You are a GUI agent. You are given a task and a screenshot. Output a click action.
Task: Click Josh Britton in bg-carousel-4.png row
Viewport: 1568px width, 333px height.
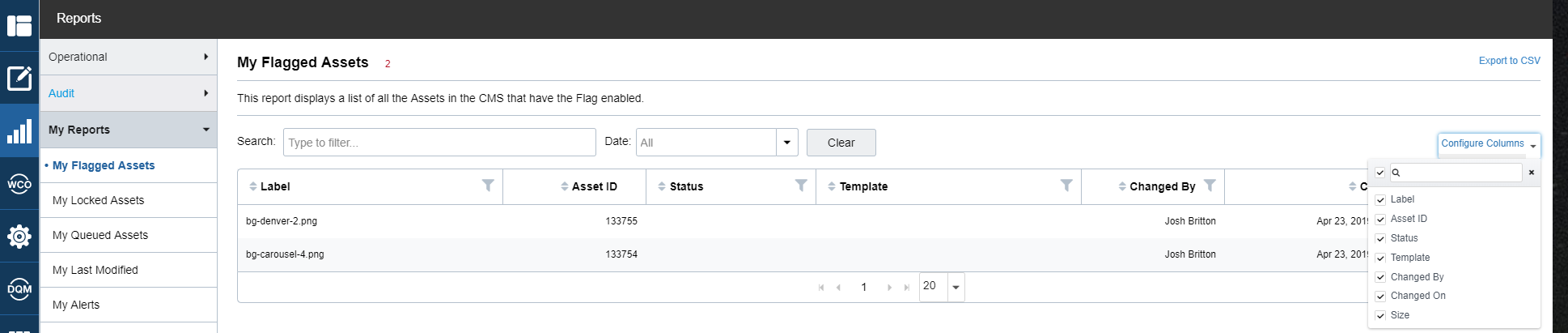tap(1190, 254)
